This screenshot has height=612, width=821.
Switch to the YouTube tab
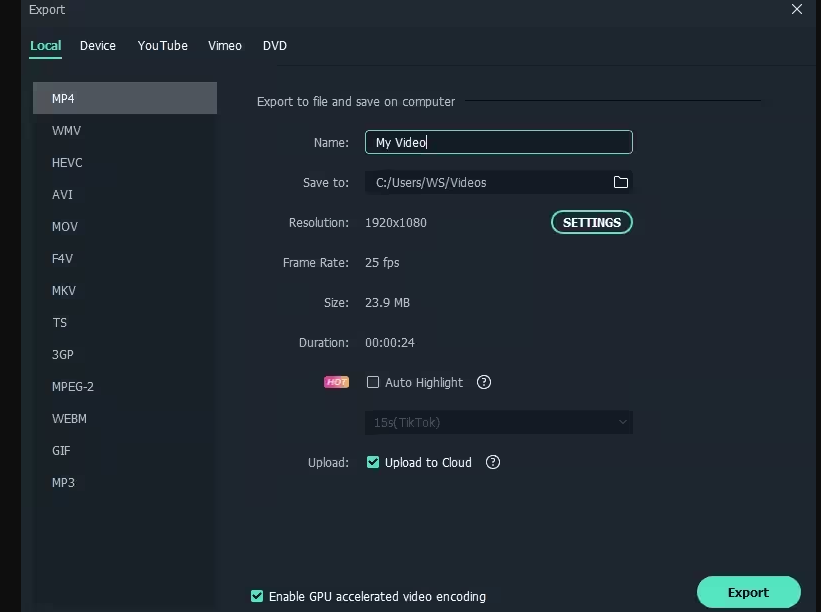[162, 46]
